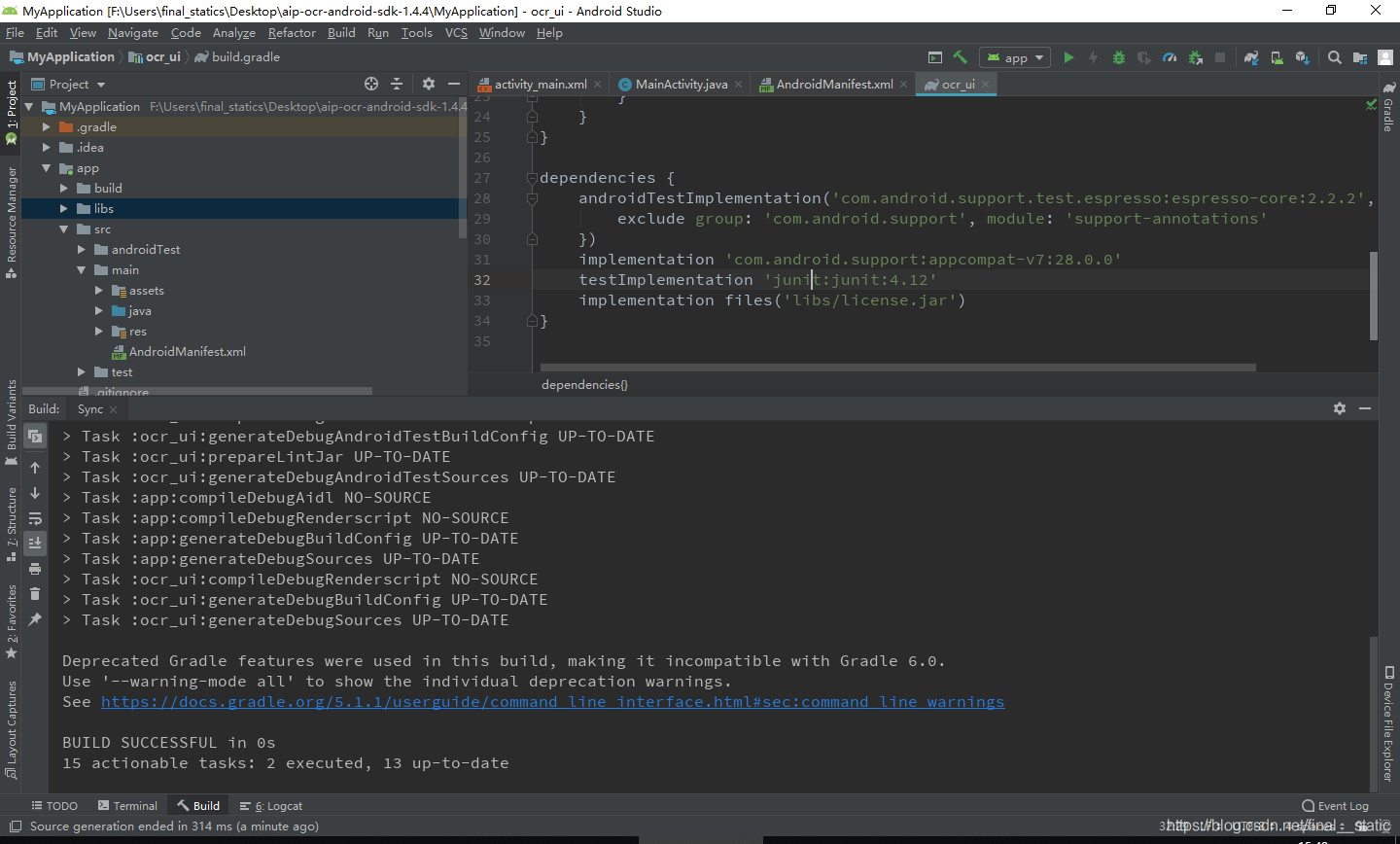This screenshot has height=844, width=1400.
Task: Click the down arrow in Build toolbar
Action: pyautogui.click(x=35, y=493)
